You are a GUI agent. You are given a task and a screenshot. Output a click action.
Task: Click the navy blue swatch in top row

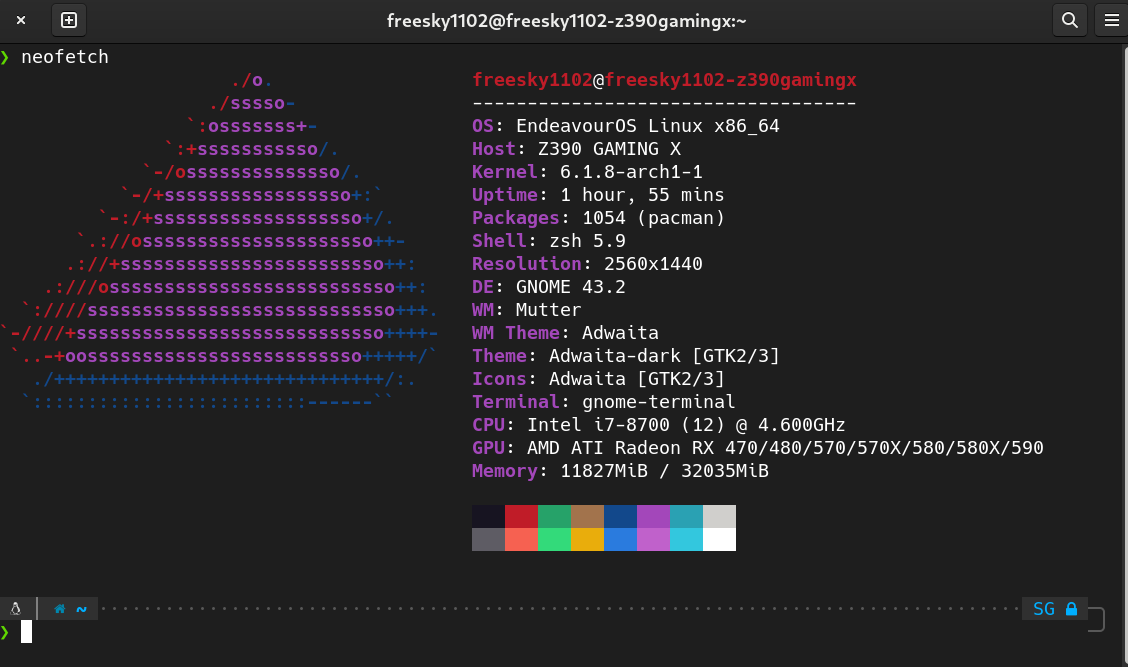click(x=621, y=517)
